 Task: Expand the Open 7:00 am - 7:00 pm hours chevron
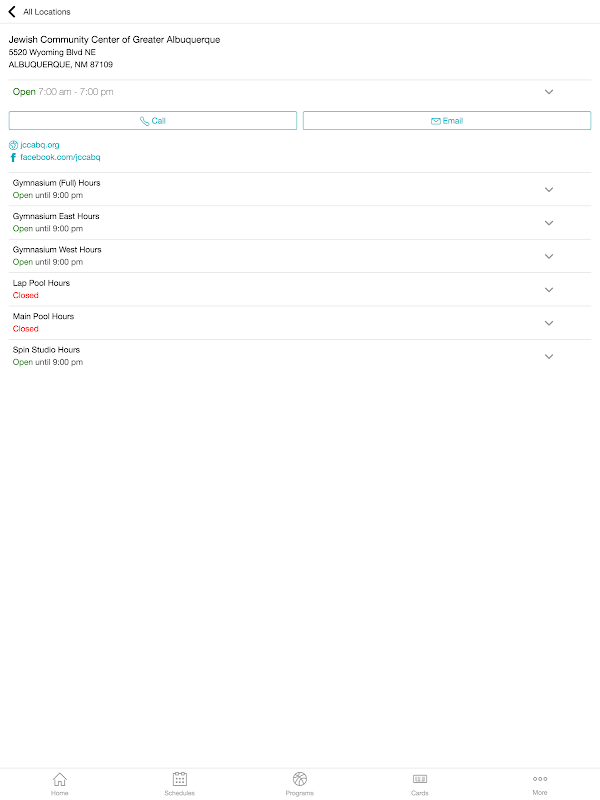click(549, 92)
